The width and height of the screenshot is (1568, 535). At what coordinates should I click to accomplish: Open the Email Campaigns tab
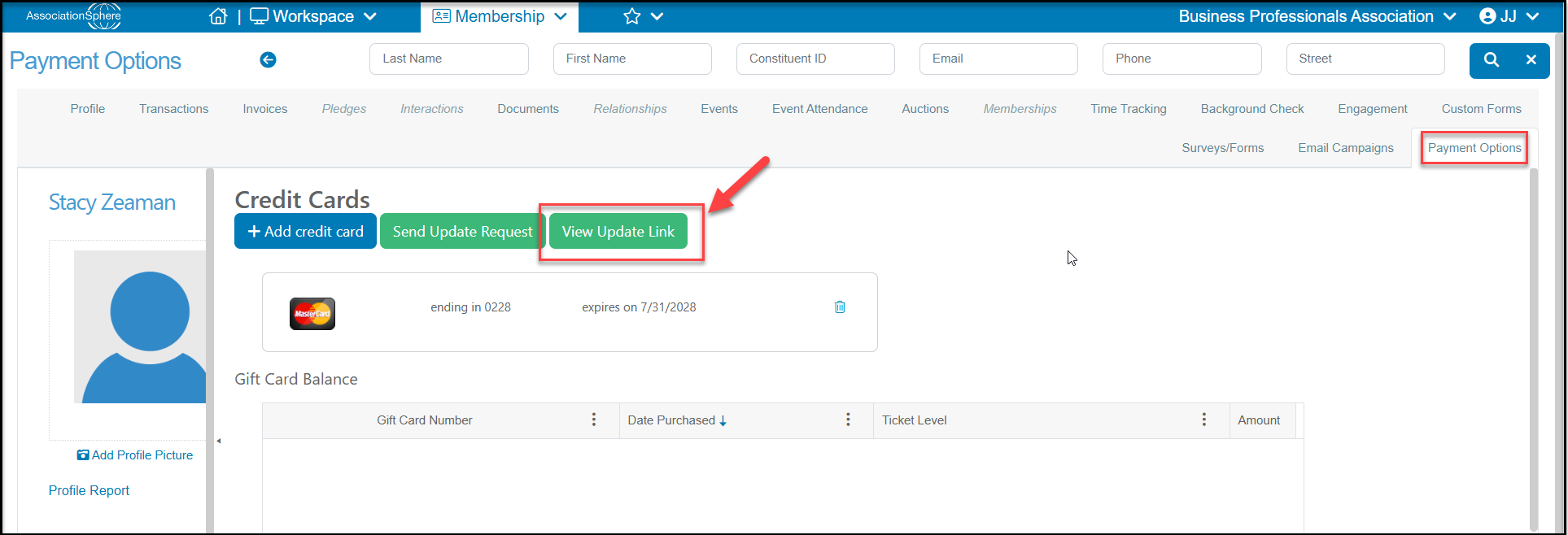pyautogui.click(x=1346, y=148)
